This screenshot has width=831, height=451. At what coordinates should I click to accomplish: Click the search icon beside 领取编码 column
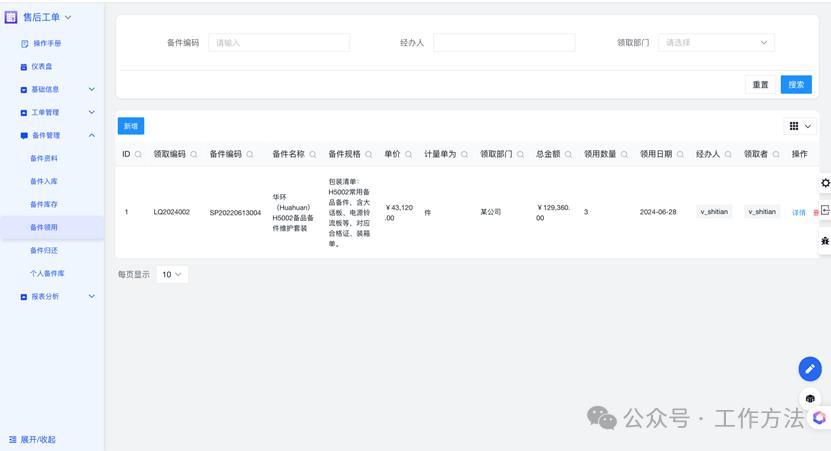194,155
